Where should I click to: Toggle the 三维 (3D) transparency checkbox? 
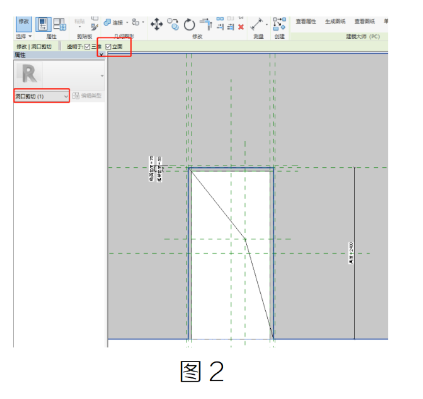87,47
